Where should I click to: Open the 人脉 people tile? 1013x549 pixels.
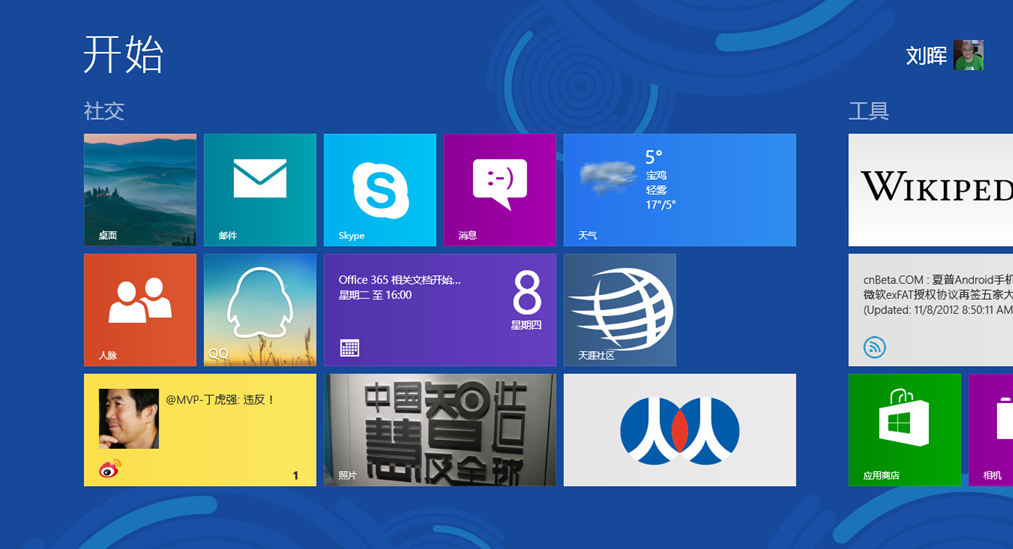pyautogui.click(x=140, y=310)
